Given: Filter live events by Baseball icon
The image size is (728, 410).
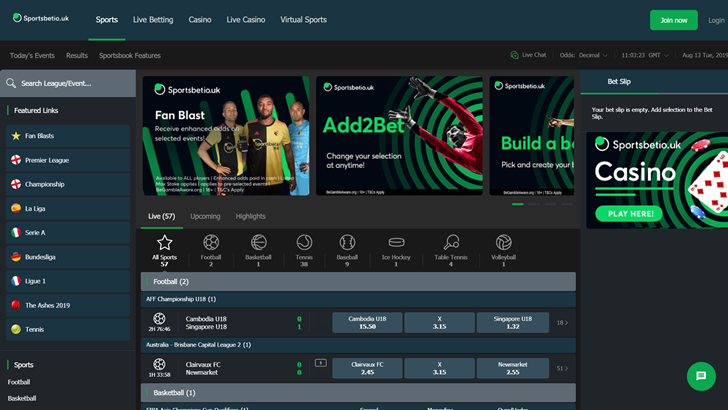Looking at the screenshot, I should pos(347,242).
